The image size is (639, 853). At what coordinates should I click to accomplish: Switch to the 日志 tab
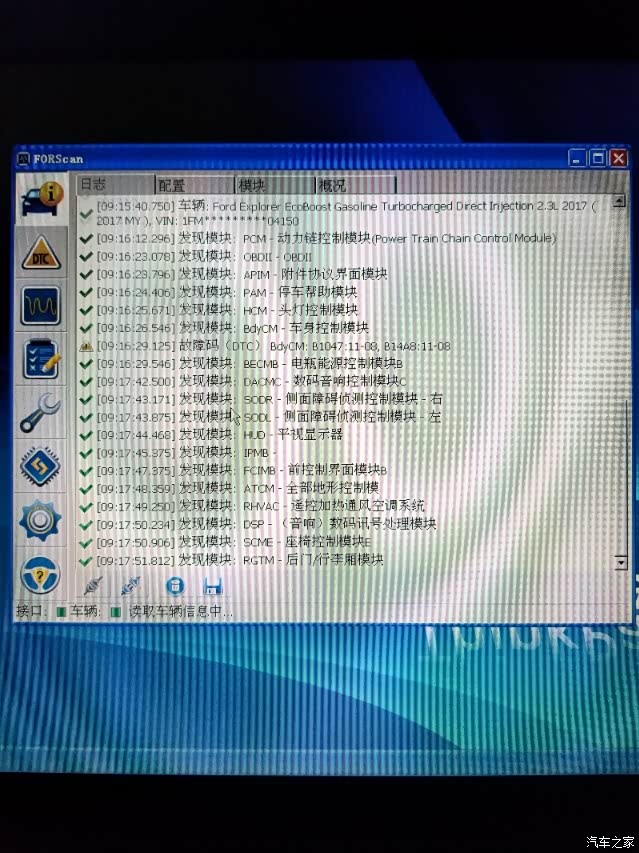click(x=115, y=184)
